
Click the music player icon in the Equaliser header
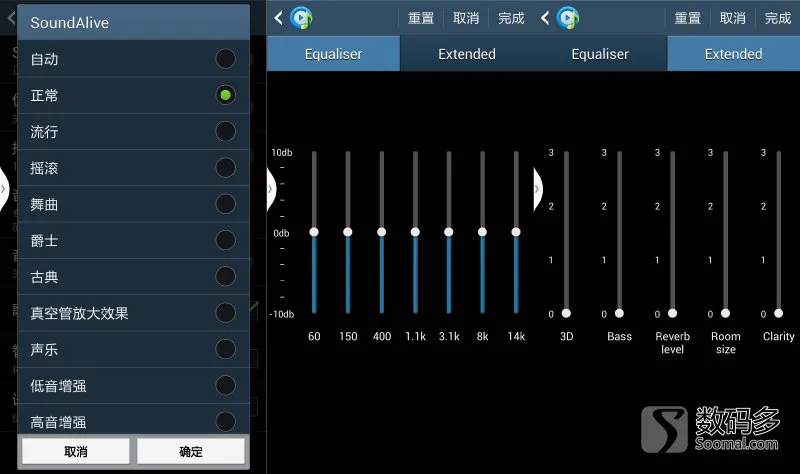301,18
